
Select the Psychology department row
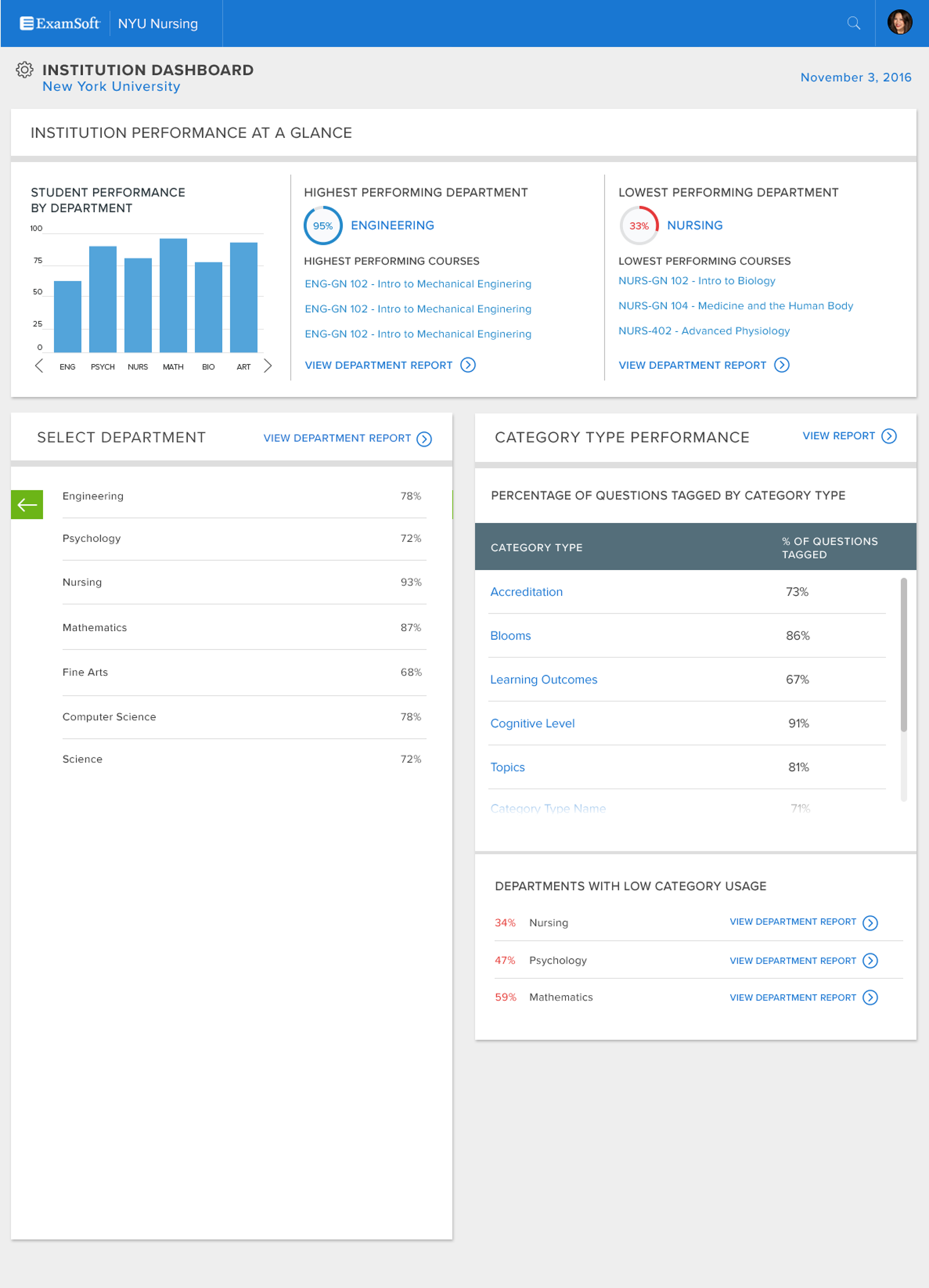pos(244,539)
